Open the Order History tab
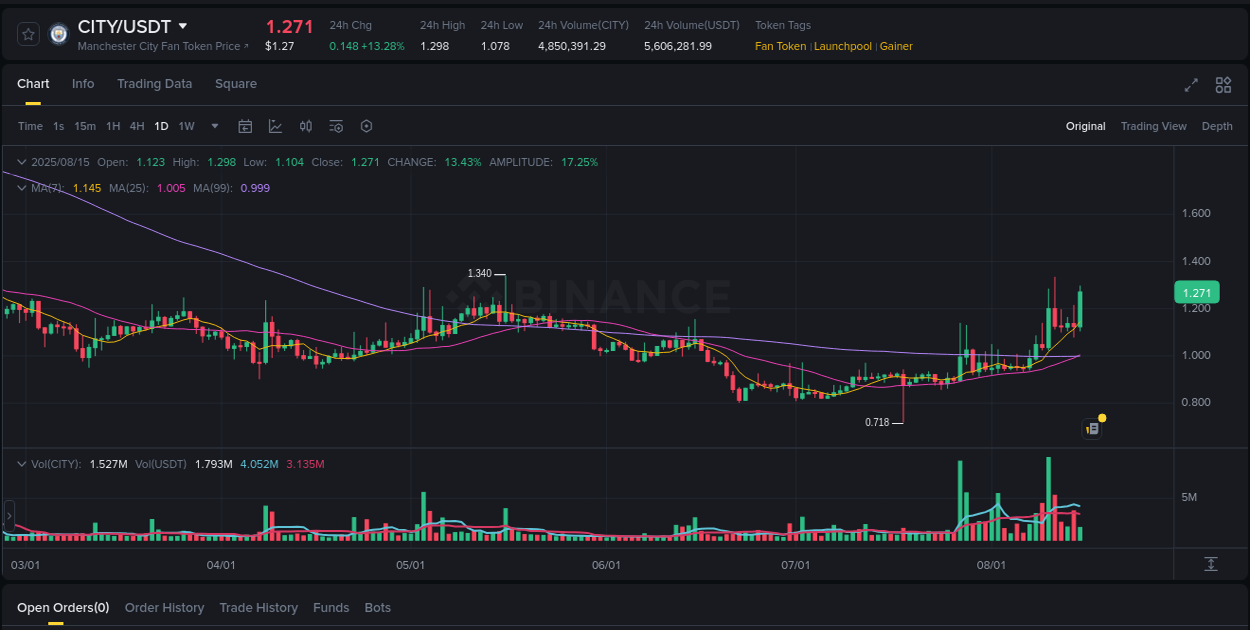This screenshot has height=630, width=1250. click(x=164, y=607)
